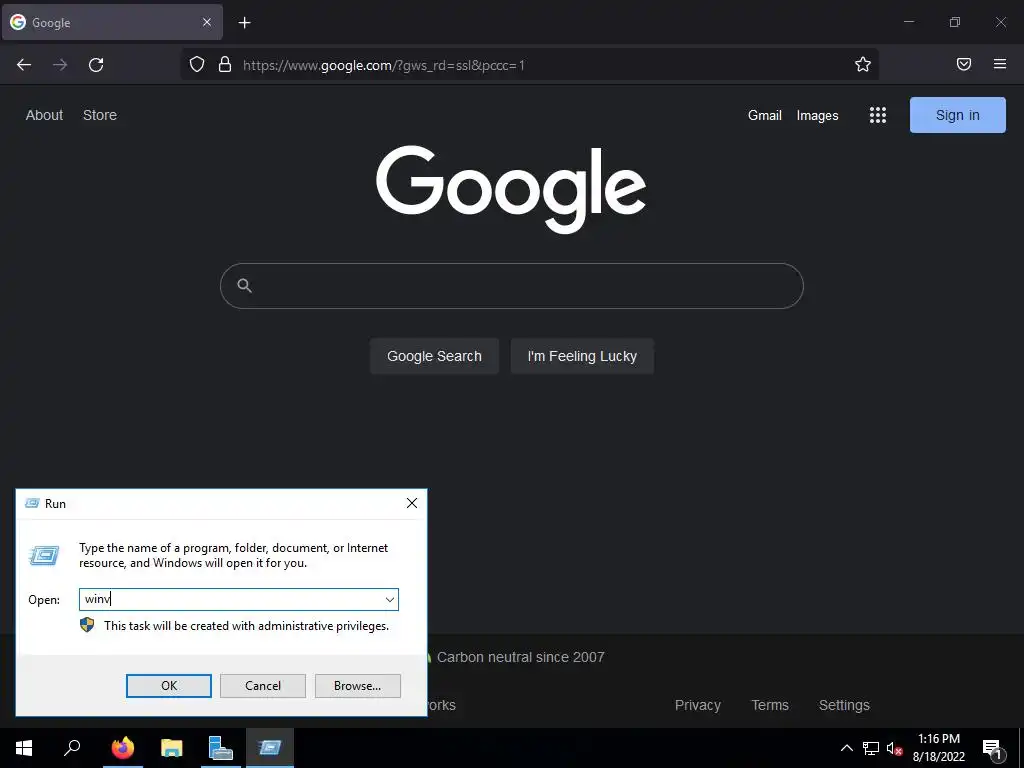Open the Terms footer link
Viewport: 1024px width, 768px height.
point(770,705)
